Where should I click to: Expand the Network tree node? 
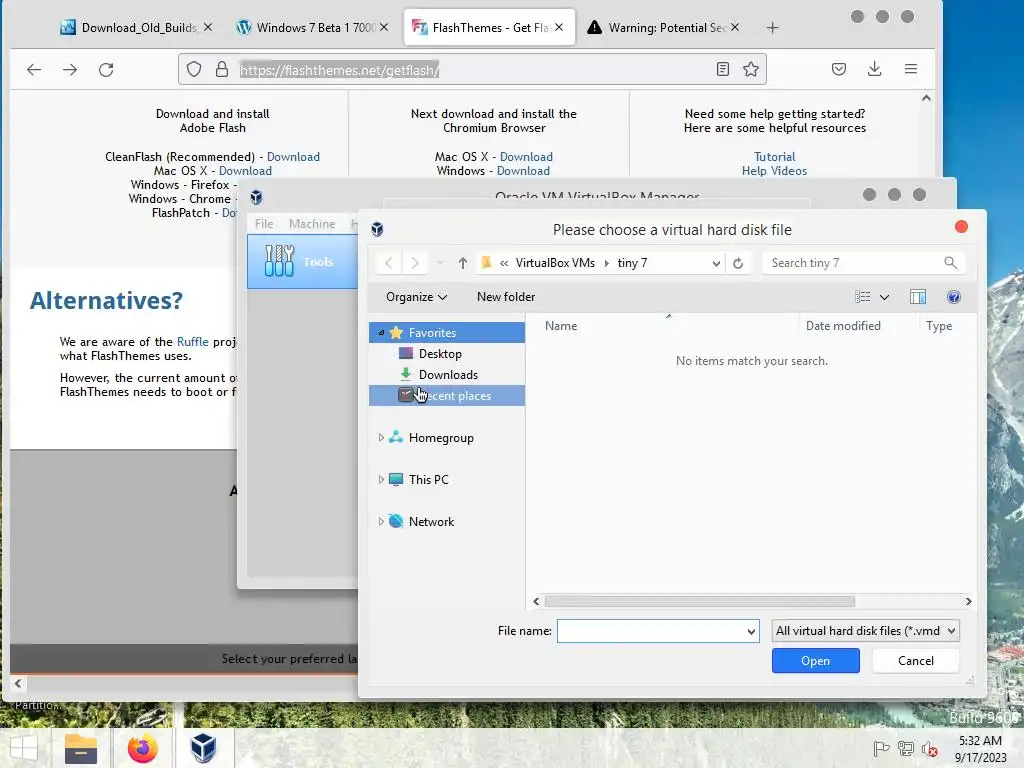(381, 521)
